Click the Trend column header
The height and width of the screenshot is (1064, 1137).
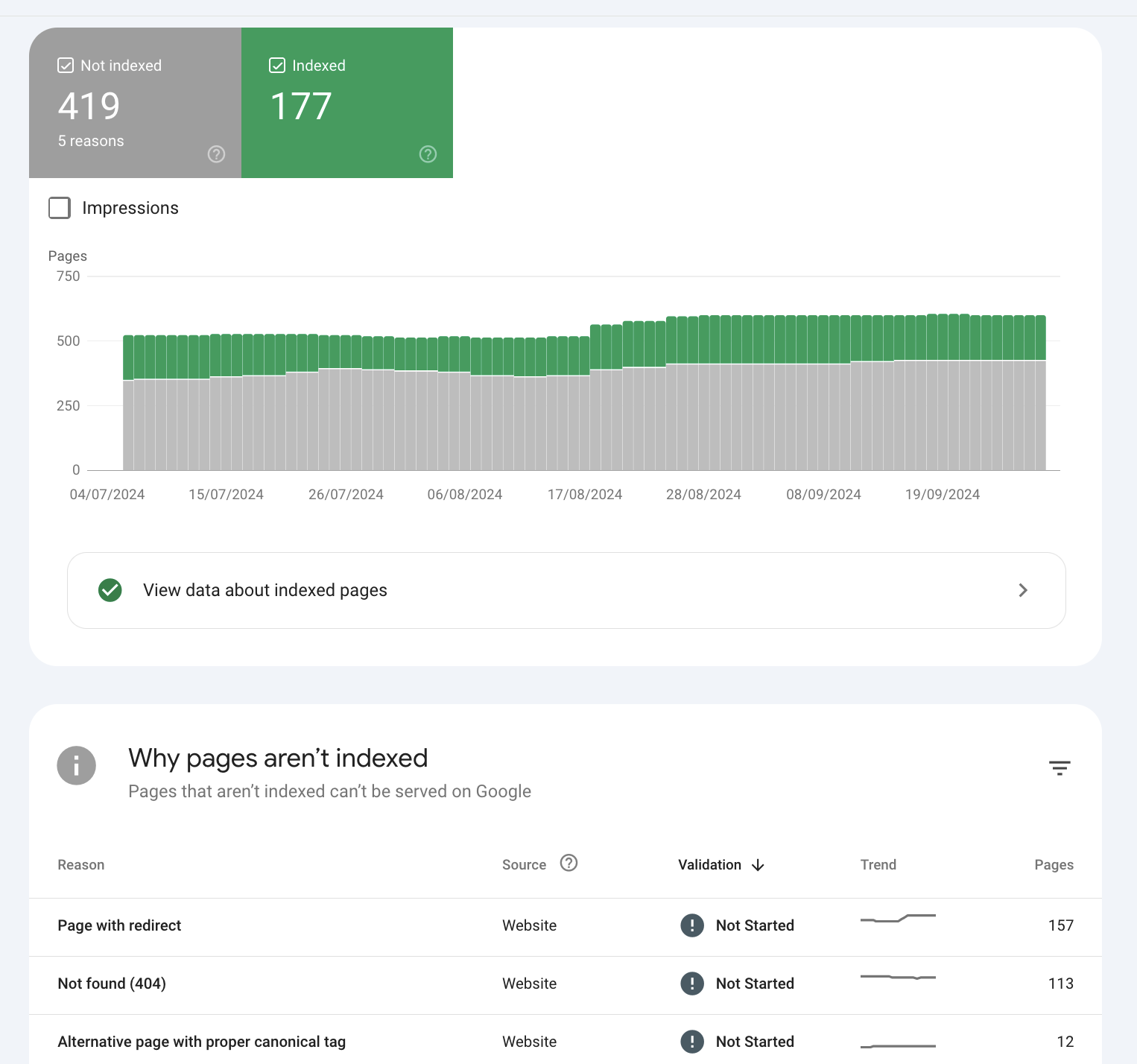tap(878, 865)
